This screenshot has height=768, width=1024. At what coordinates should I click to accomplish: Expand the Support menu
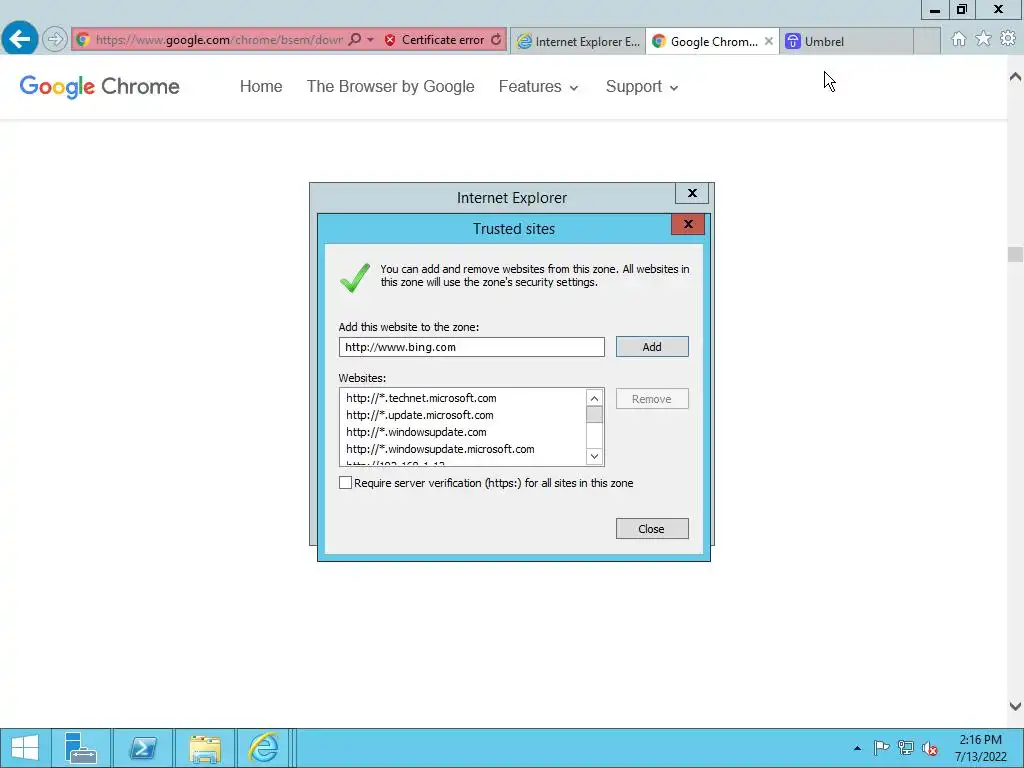point(642,86)
